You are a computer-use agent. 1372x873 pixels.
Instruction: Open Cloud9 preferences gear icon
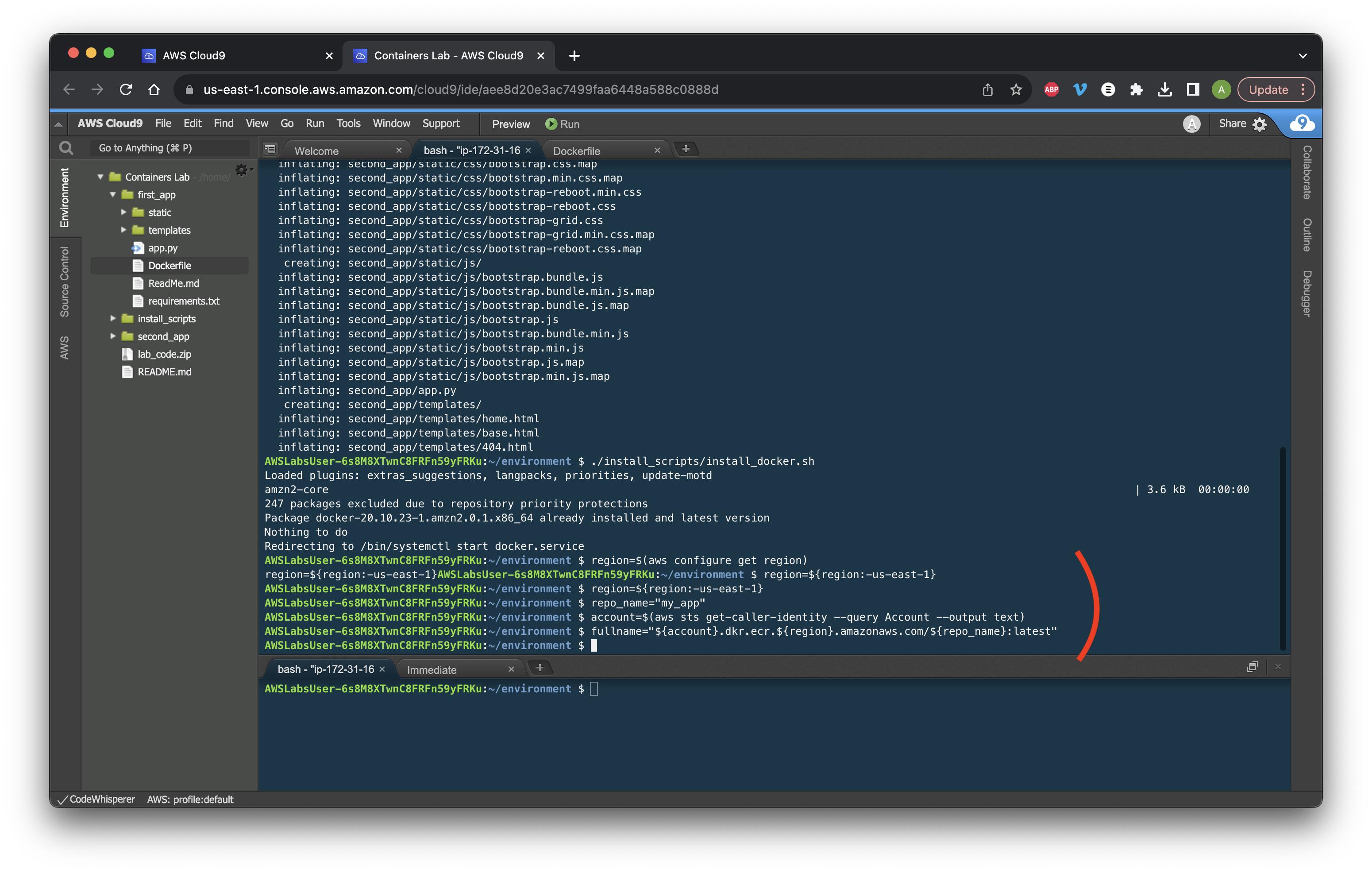pyautogui.click(x=1260, y=124)
